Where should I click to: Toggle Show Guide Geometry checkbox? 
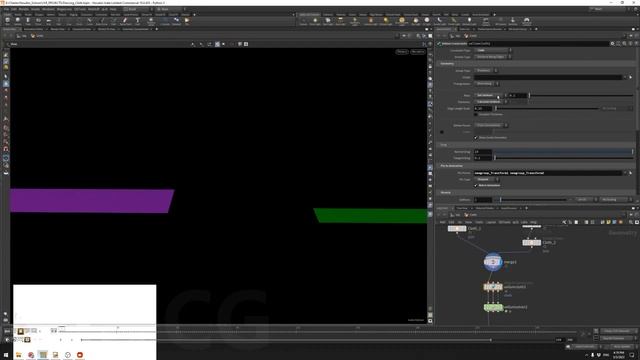tap(476, 138)
